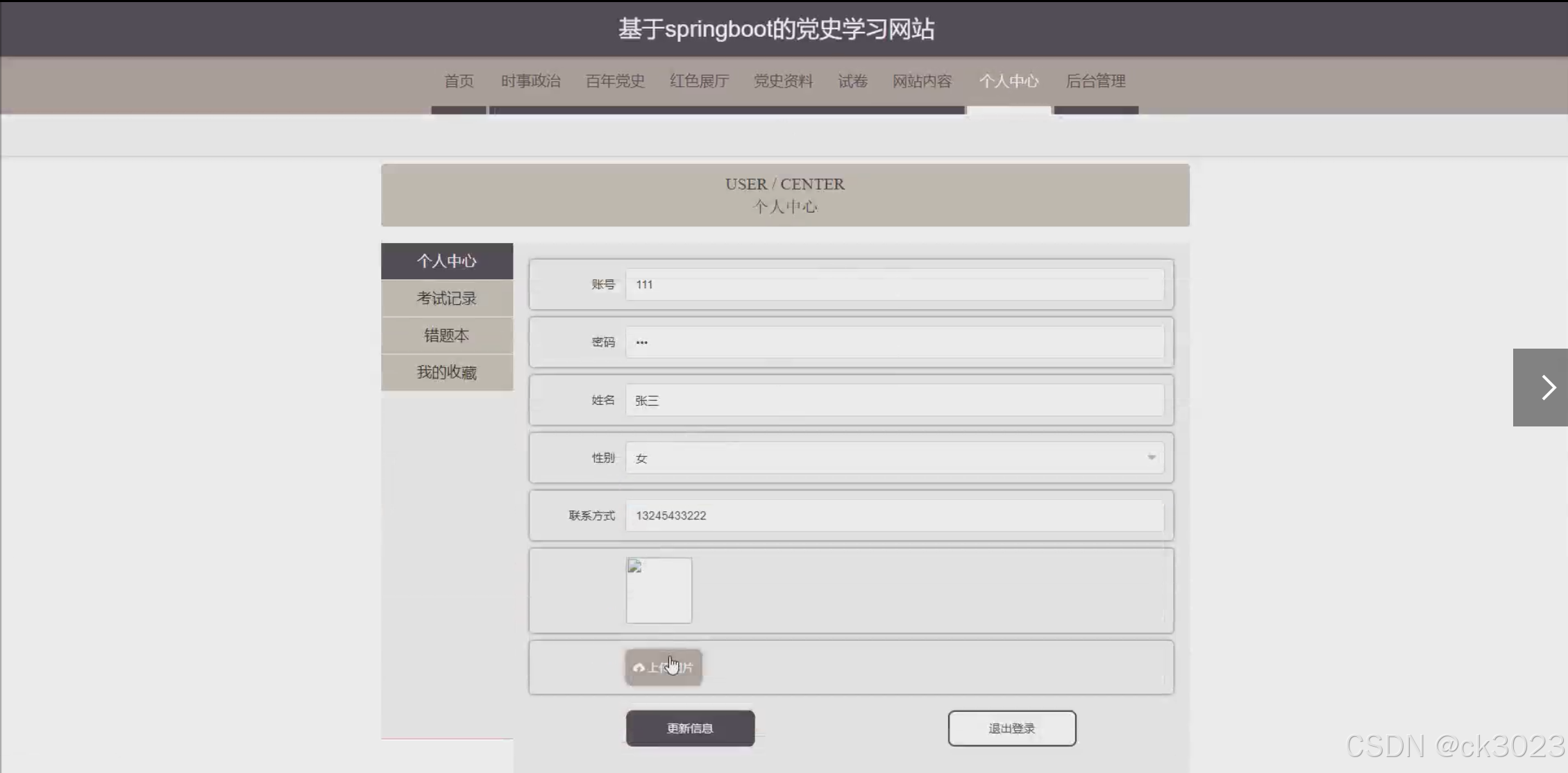
Task: Select 红色展厅 in the top menu
Action: tap(699, 81)
